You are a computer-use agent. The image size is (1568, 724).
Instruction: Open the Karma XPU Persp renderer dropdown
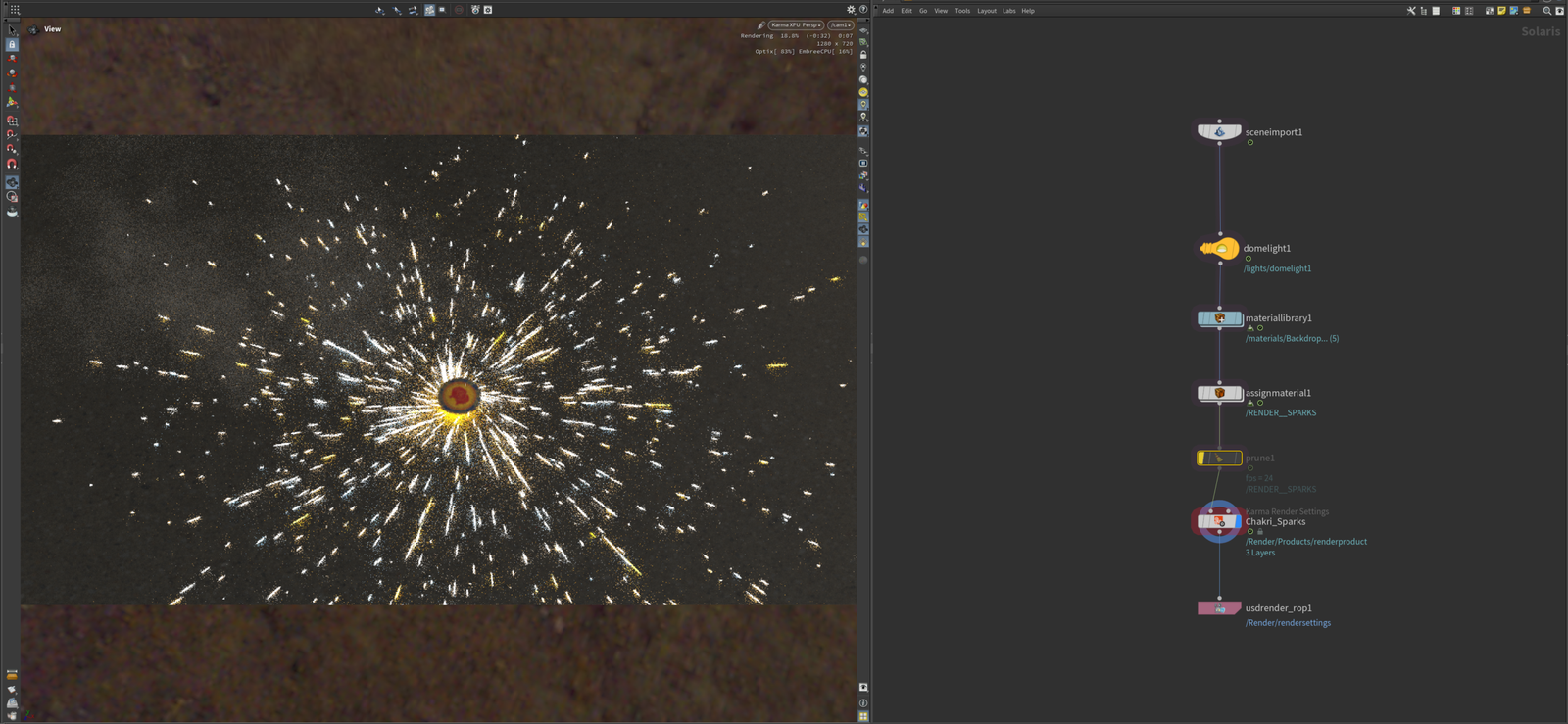pyautogui.click(x=796, y=25)
